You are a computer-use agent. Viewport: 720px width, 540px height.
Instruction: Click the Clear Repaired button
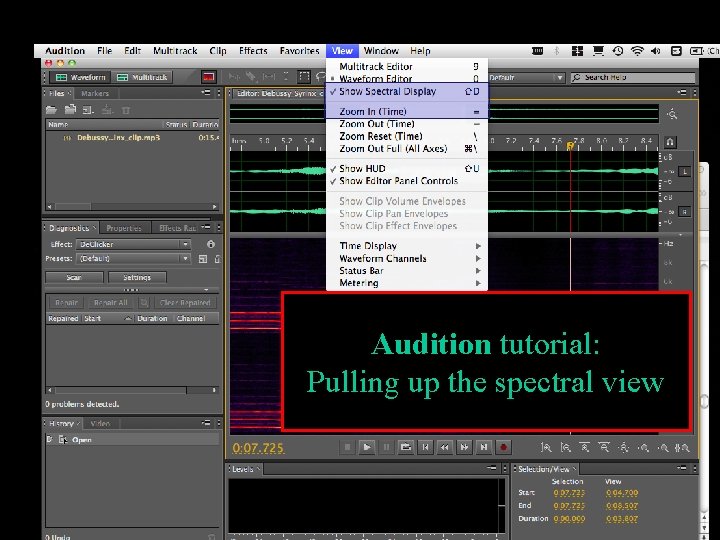pos(185,303)
